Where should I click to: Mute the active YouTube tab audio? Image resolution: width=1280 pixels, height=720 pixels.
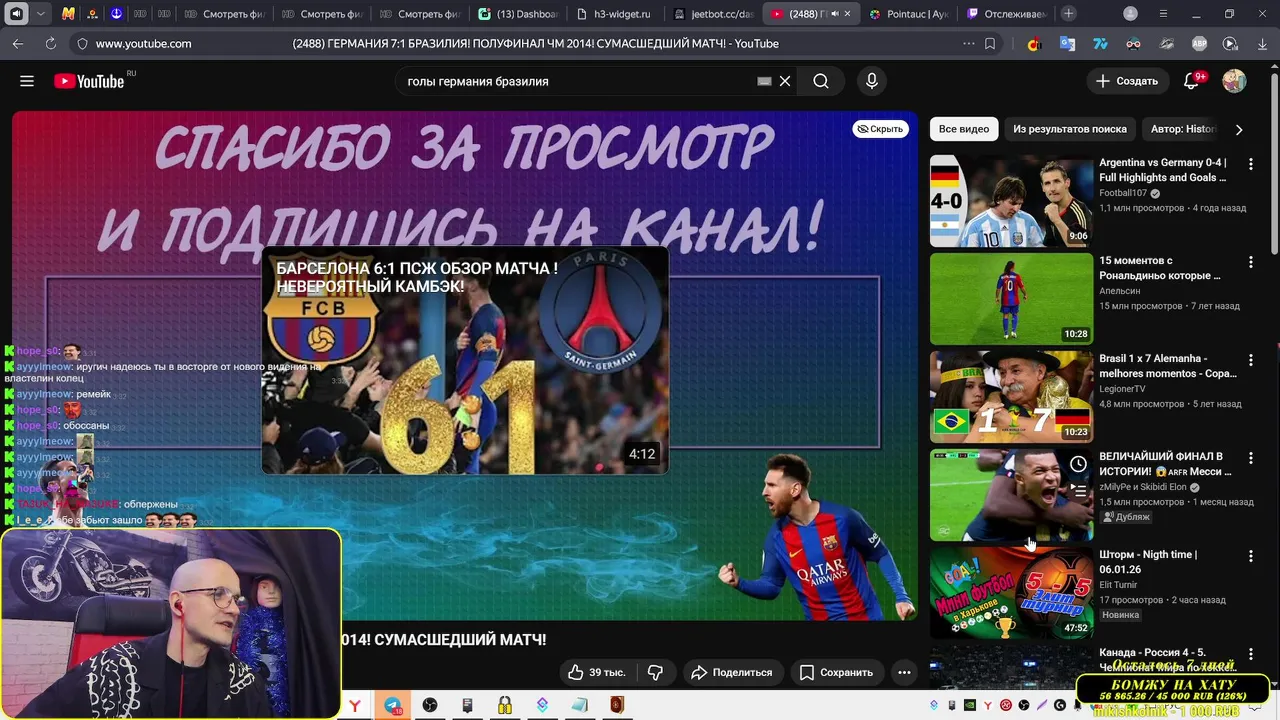pyautogui.click(x=835, y=14)
